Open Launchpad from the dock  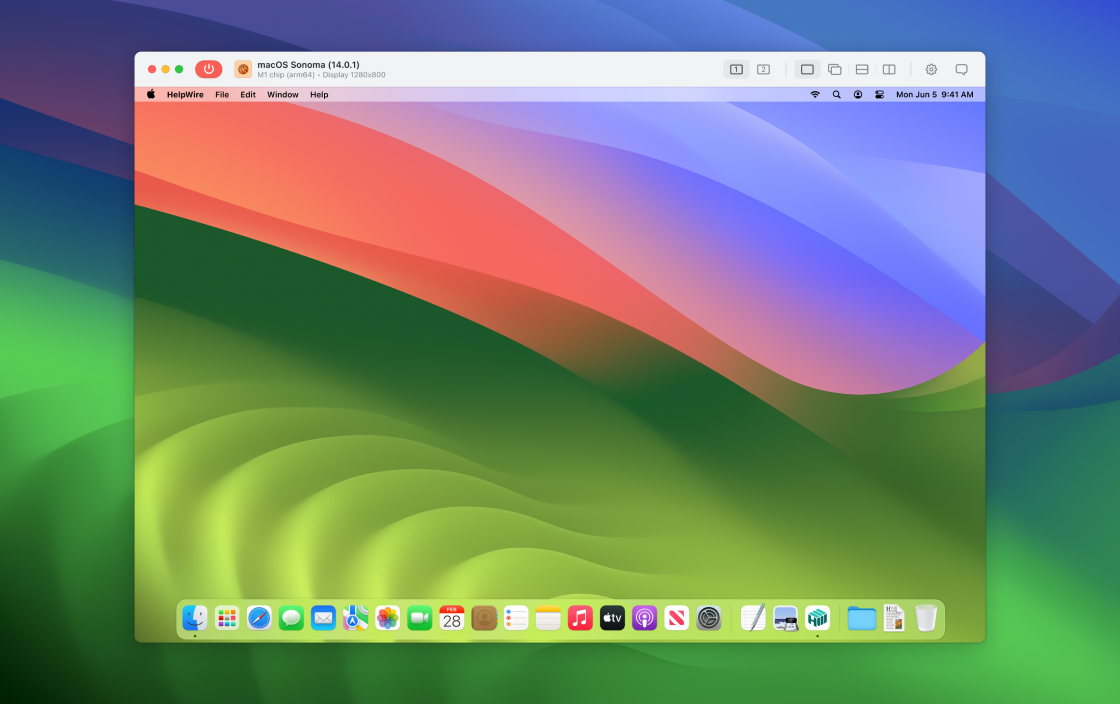pyautogui.click(x=226, y=618)
